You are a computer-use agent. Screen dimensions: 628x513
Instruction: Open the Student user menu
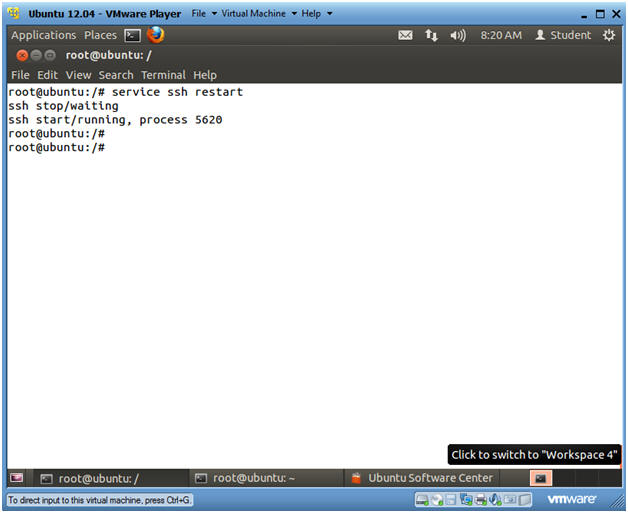click(x=563, y=35)
